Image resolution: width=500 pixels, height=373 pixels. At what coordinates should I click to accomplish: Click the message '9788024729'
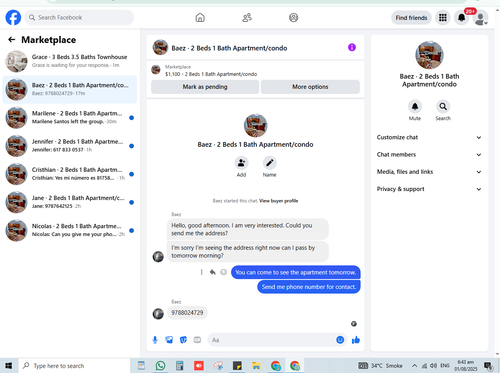(x=187, y=313)
